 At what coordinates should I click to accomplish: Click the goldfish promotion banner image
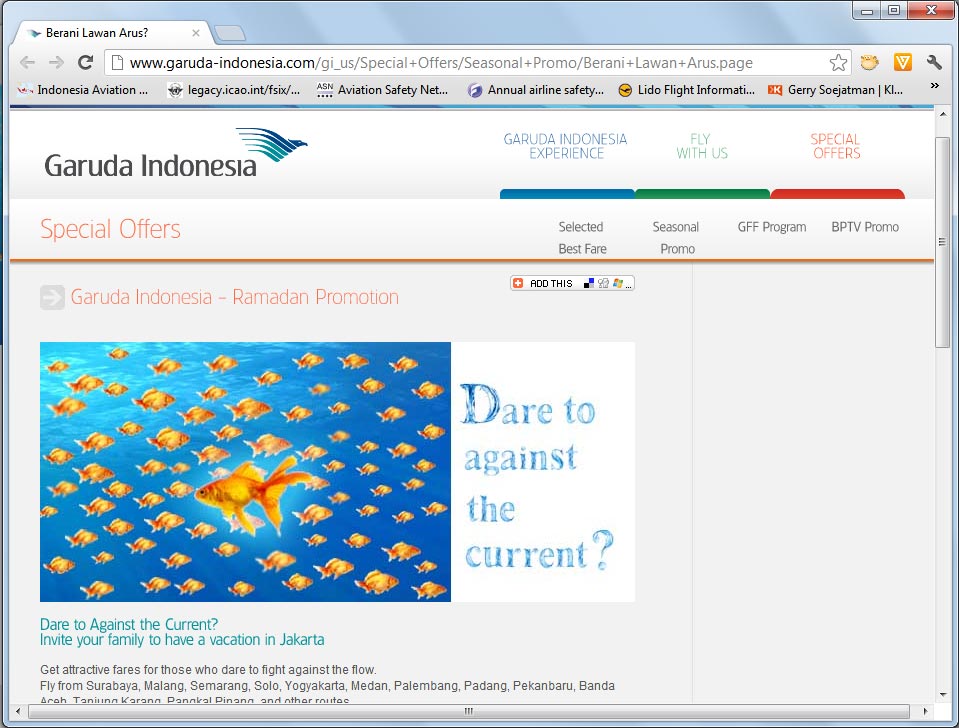click(x=337, y=472)
